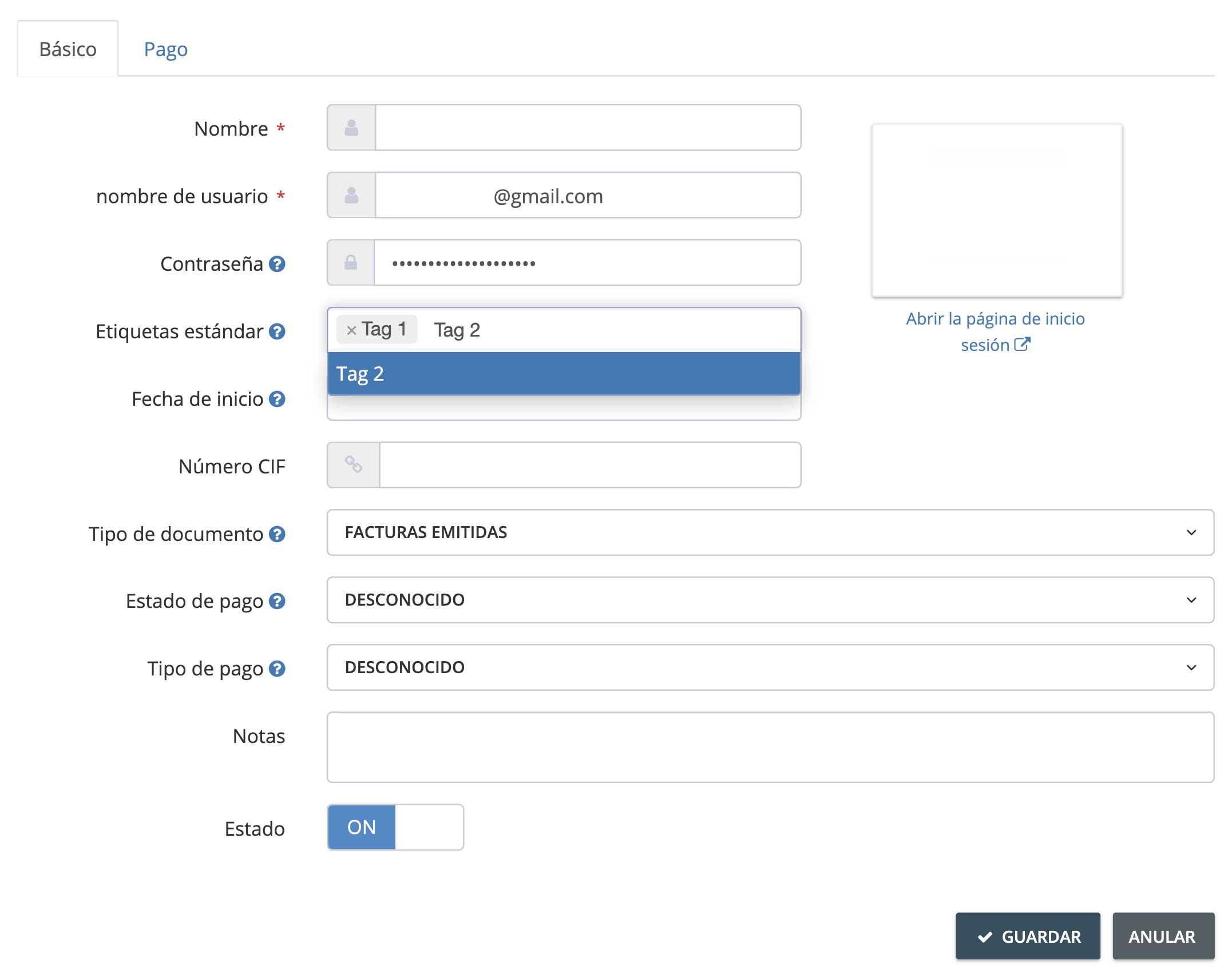This screenshot has height=972, width=1232.
Task: Switch to the Pago tab
Action: 166,49
